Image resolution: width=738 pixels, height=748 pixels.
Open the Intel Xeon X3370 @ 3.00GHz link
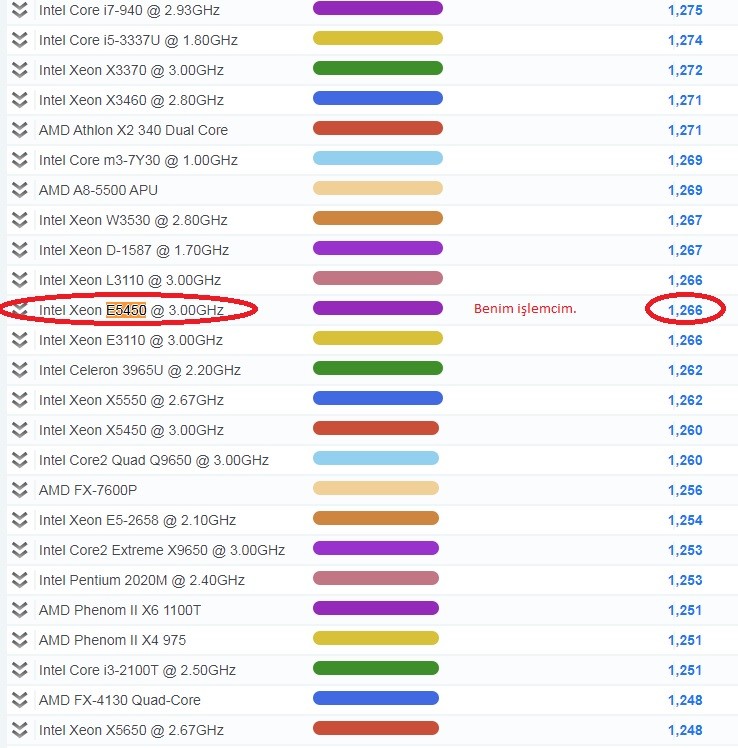coord(131,70)
